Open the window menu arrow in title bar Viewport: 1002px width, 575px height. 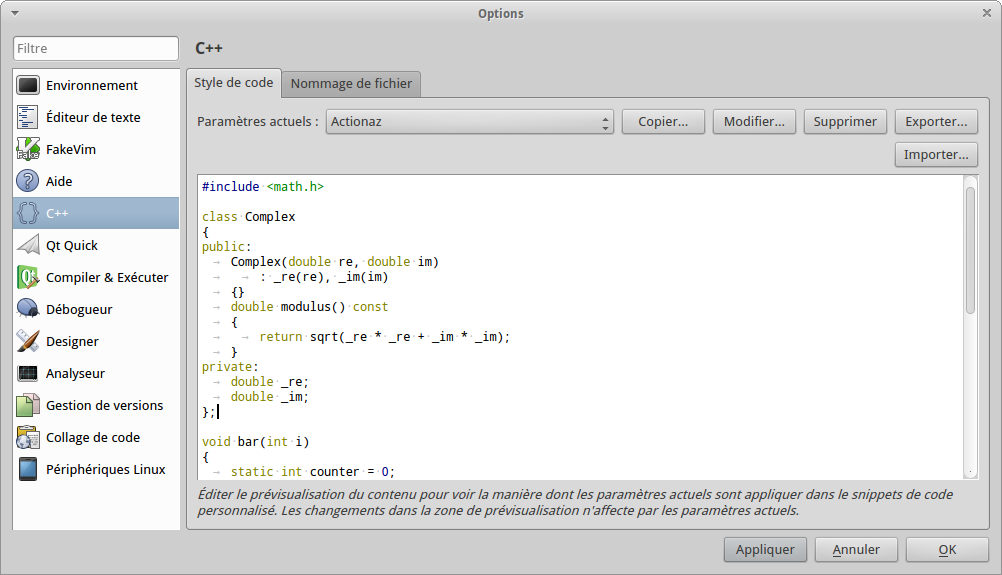pyautogui.click(x=14, y=13)
